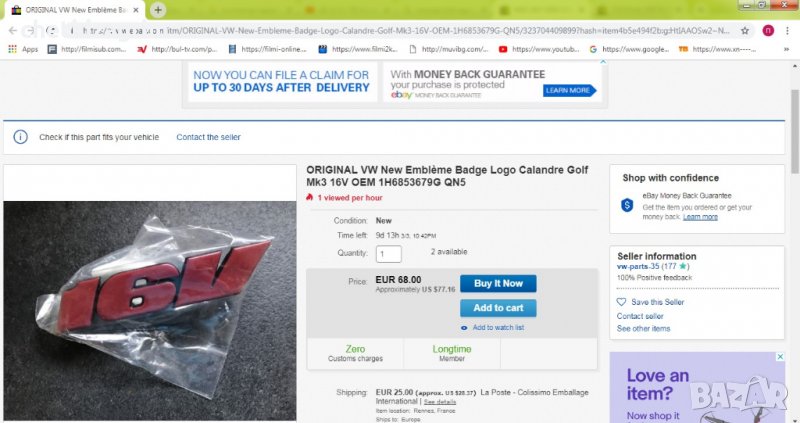Open the filmisub bookmark

pos(88,49)
